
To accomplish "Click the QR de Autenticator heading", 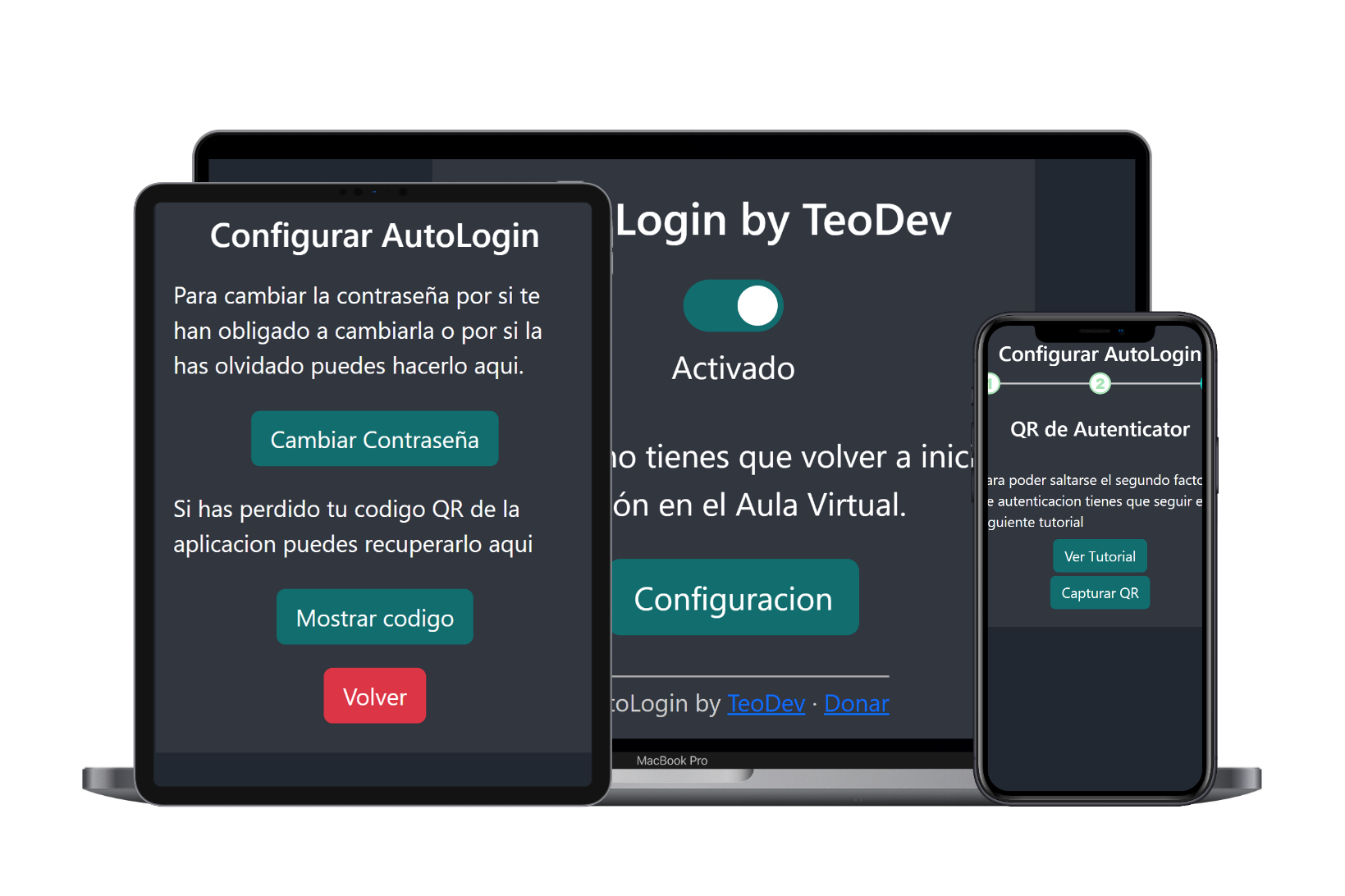I will coord(1100,428).
